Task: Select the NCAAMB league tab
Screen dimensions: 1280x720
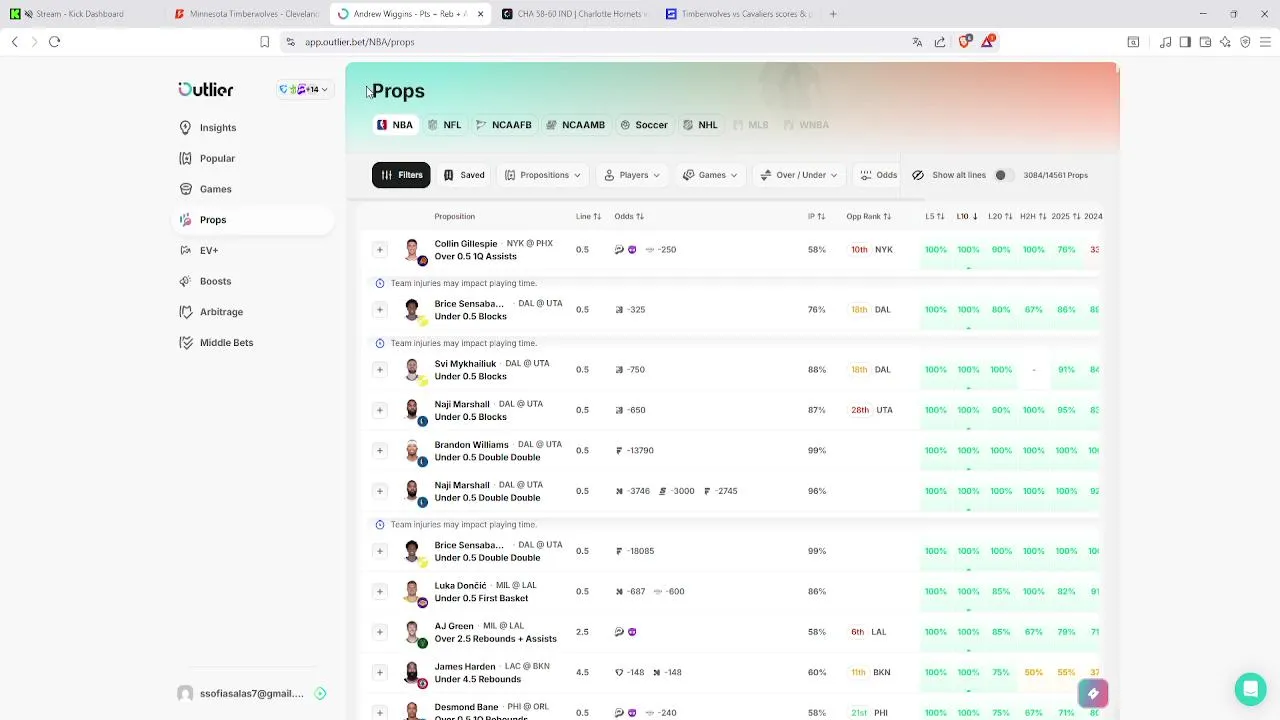Action: click(x=575, y=125)
